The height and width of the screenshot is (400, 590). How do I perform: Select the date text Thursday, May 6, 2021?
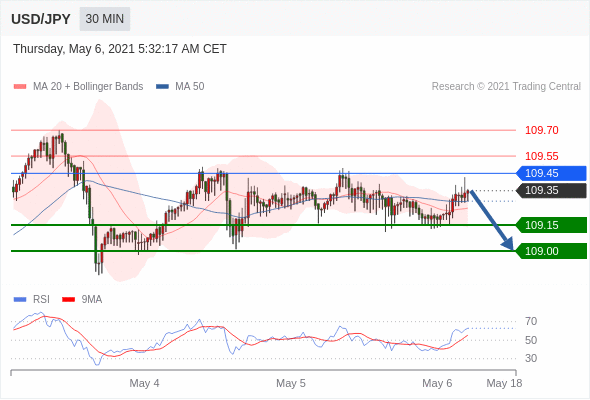point(74,49)
